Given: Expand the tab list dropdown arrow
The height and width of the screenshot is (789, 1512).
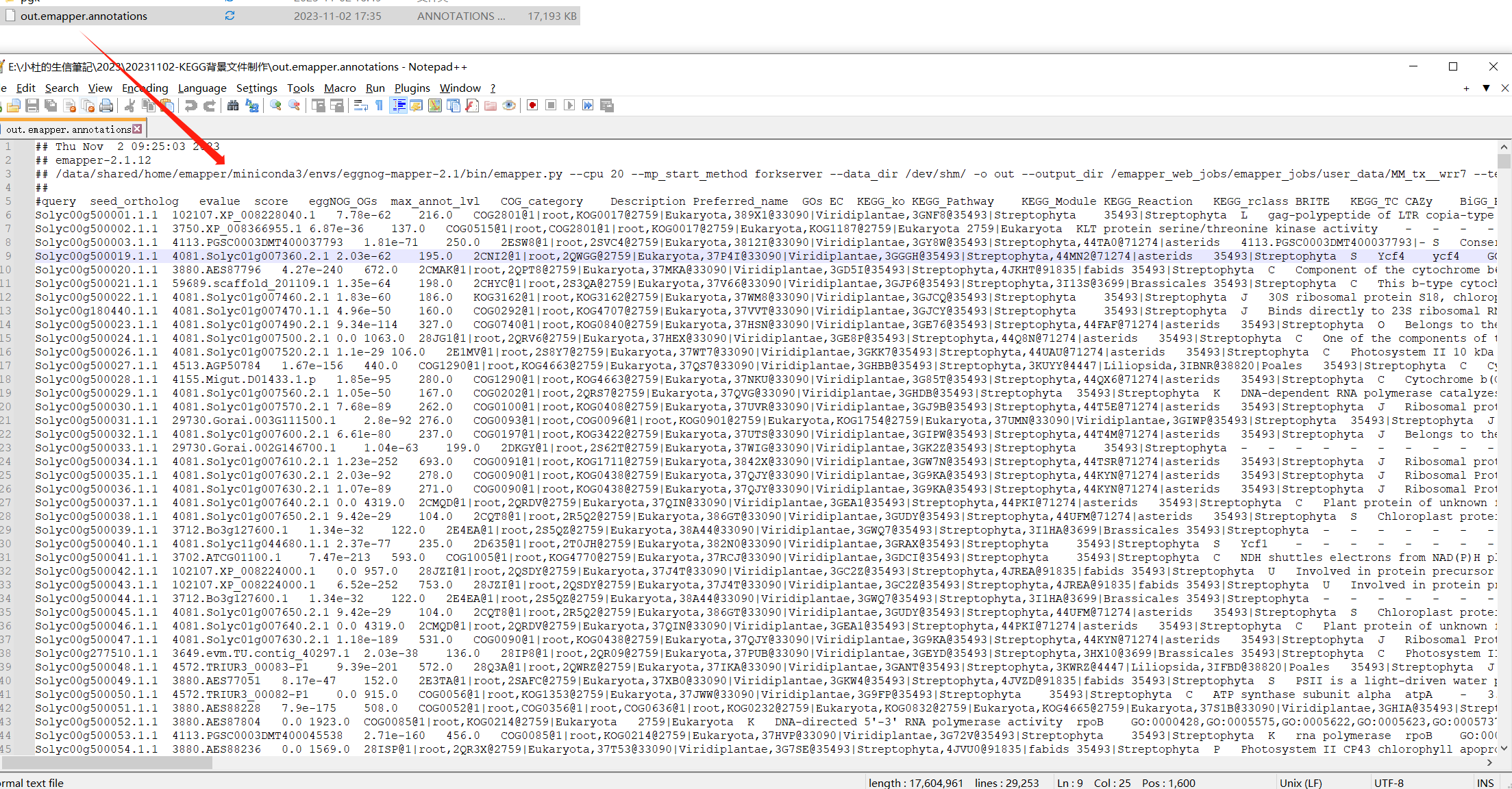Looking at the screenshot, I should (1486, 88).
